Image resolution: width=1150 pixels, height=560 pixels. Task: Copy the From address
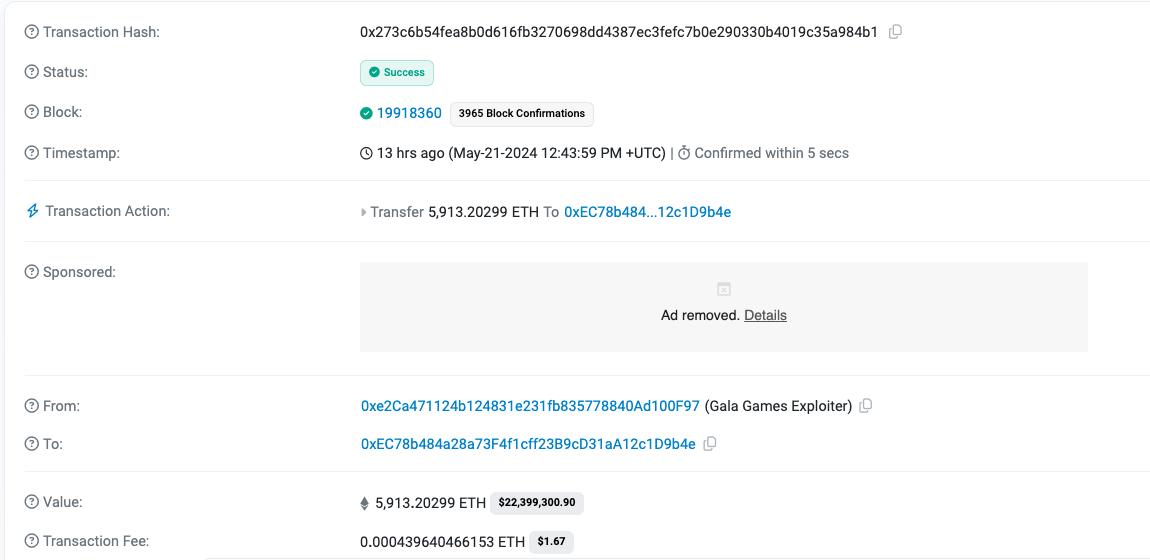(x=866, y=406)
